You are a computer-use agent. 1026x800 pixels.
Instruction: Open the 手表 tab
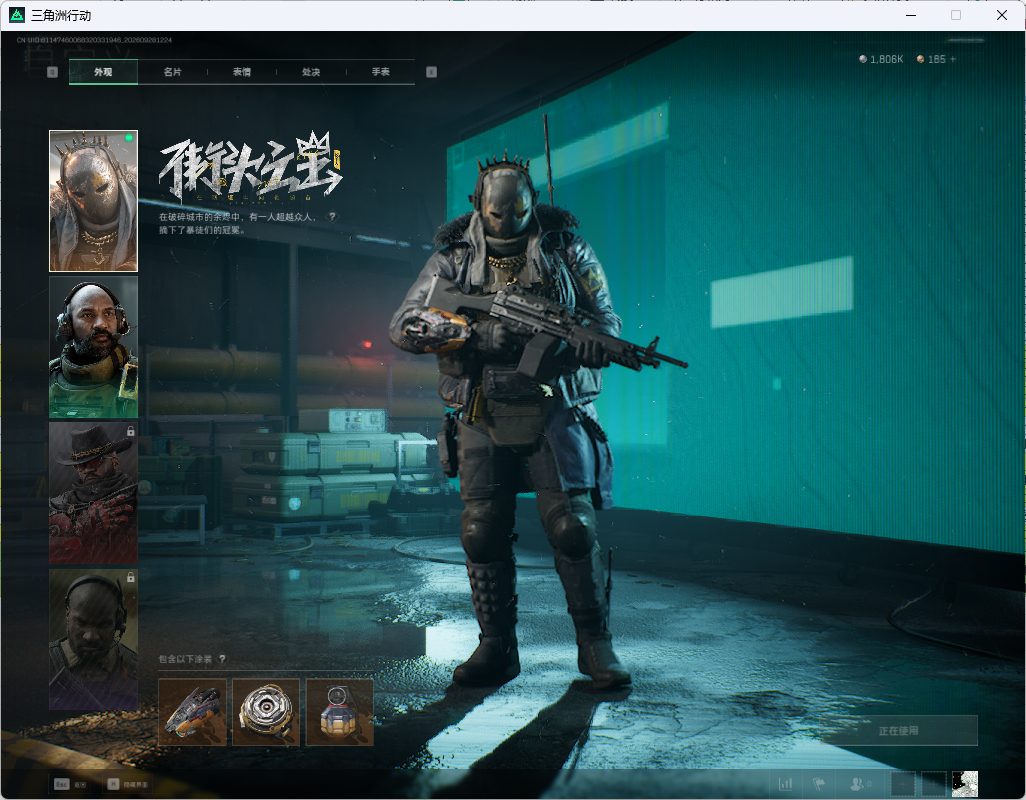pos(381,72)
